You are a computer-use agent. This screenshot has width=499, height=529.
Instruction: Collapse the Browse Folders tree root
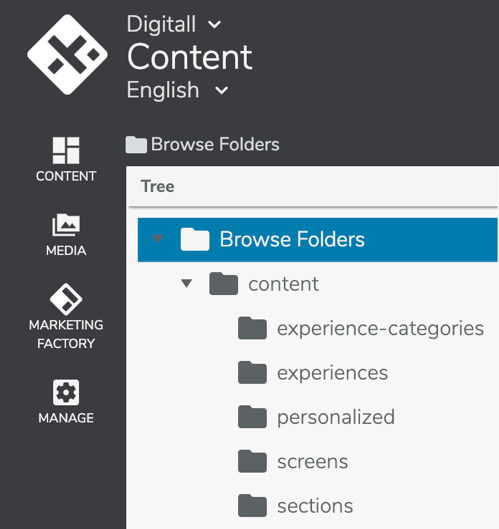pyautogui.click(x=158, y=239)
